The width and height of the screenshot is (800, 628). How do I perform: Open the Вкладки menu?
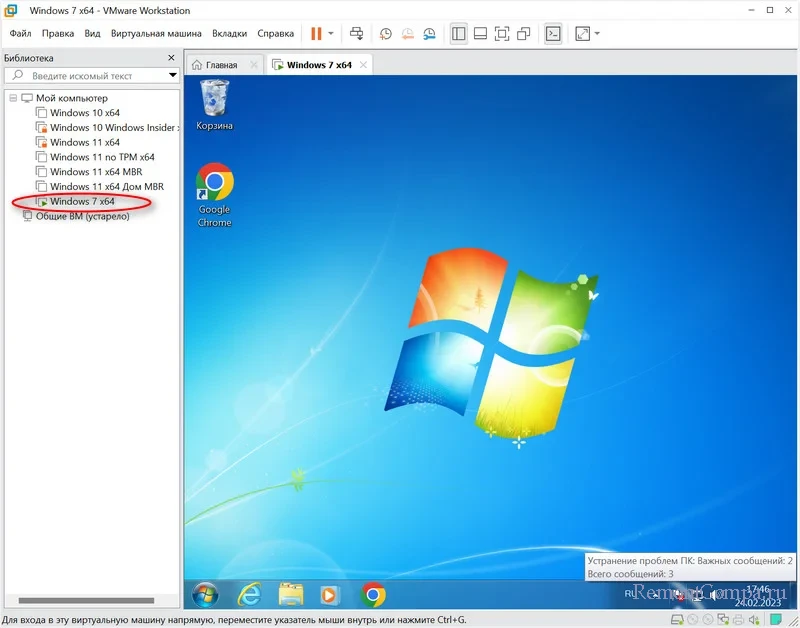(x=230, y=34)
